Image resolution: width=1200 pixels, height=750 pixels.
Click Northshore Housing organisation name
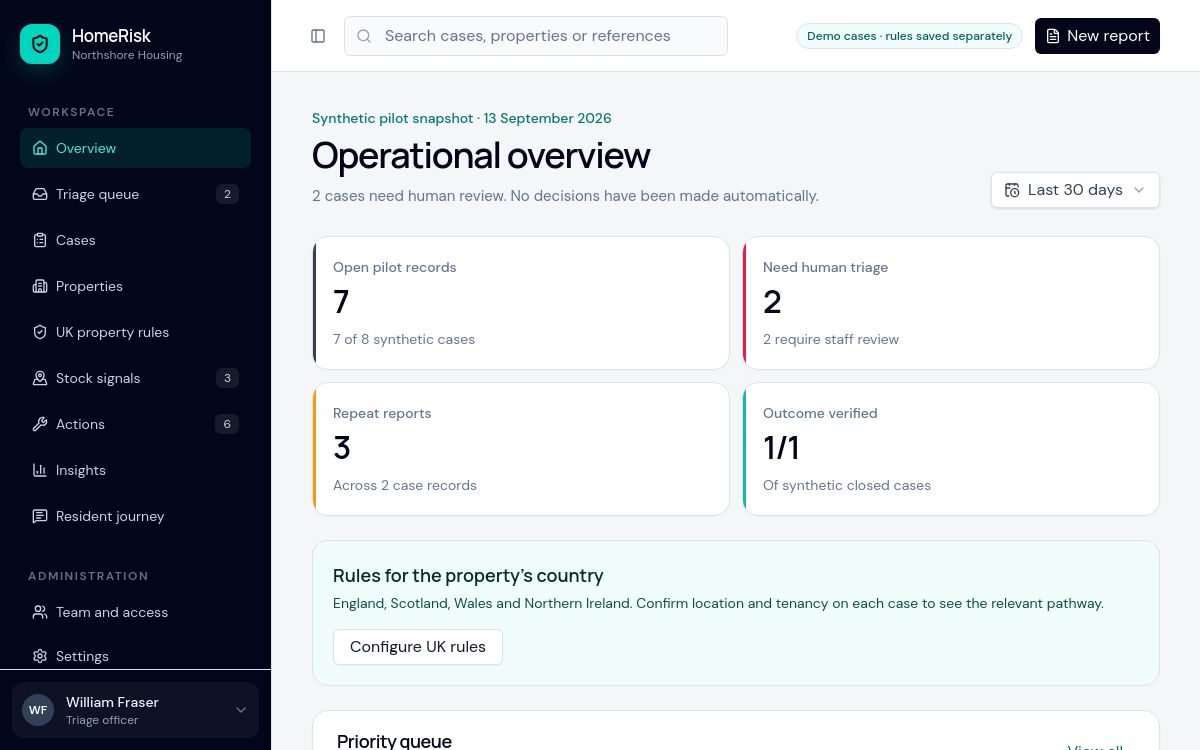pyautogui.click(x=127, y=55)
